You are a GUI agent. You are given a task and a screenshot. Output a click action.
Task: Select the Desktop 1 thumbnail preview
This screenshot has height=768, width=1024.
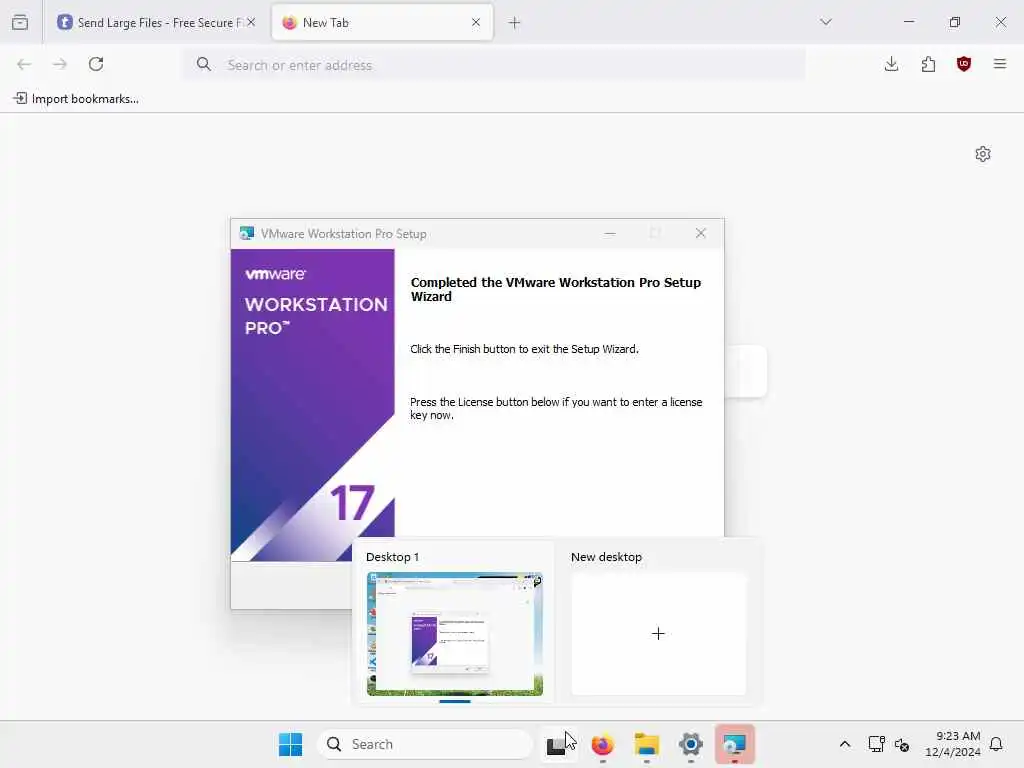tap(455, 633)
